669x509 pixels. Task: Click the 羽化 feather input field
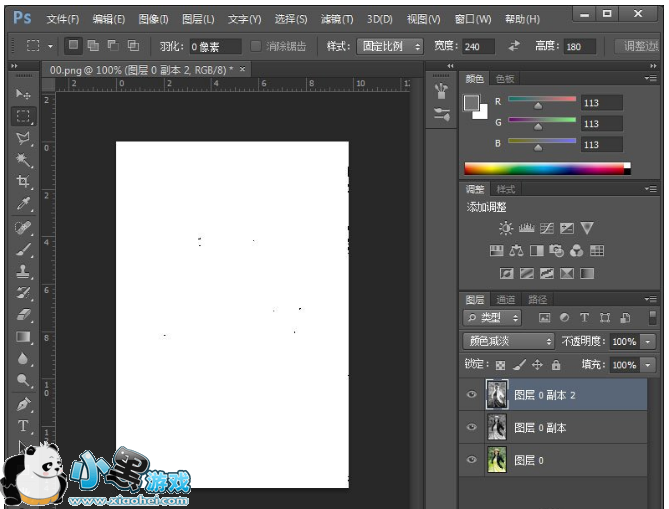coord(215,47)
